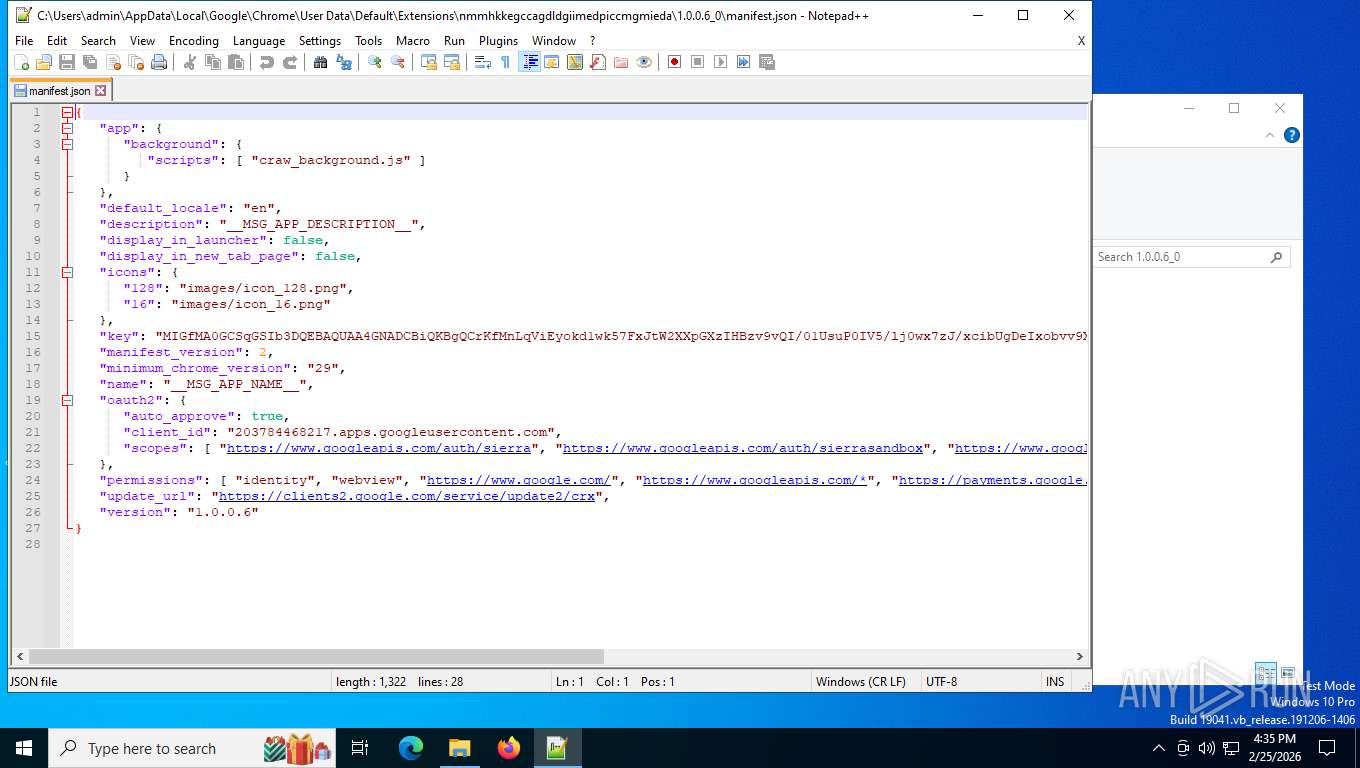Image resolution: width=1360 pixels, height=768 pixels.
Task: Click the Save recorded macro icon
Action: pos(766,62)
